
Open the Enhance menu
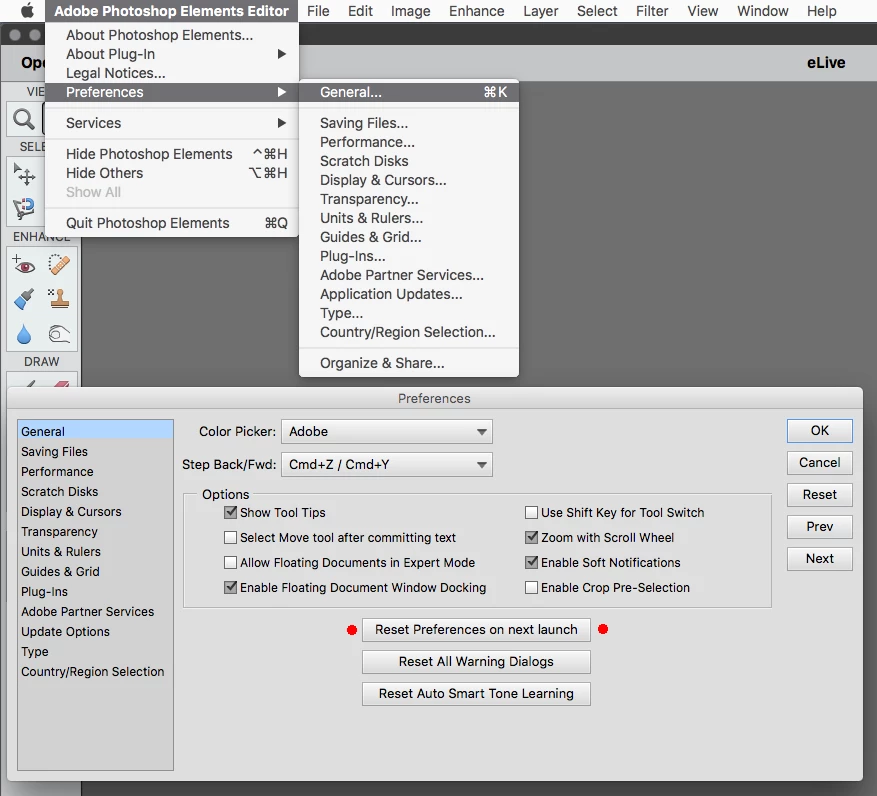click(477, 11)
